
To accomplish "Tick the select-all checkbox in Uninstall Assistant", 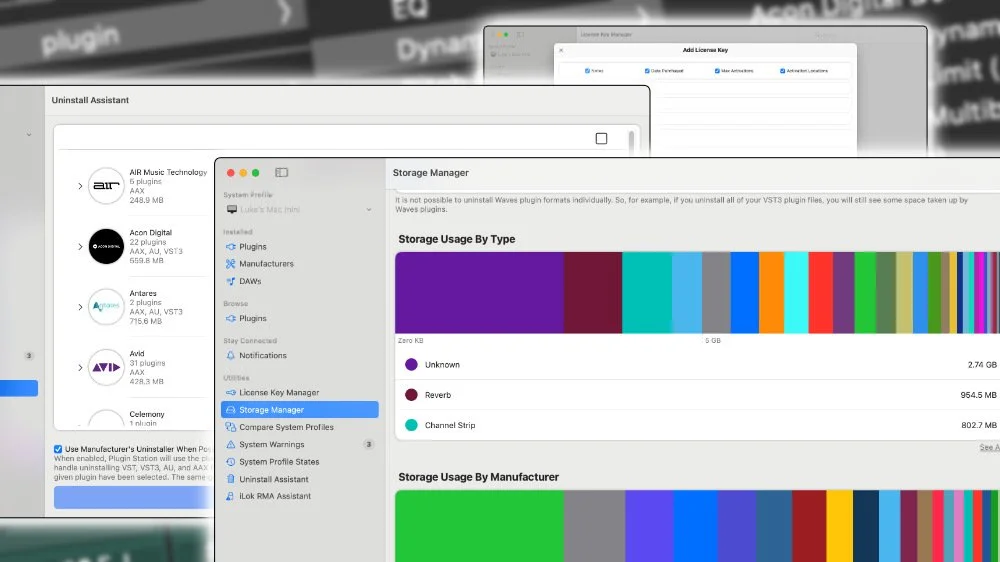I will 601,138.
